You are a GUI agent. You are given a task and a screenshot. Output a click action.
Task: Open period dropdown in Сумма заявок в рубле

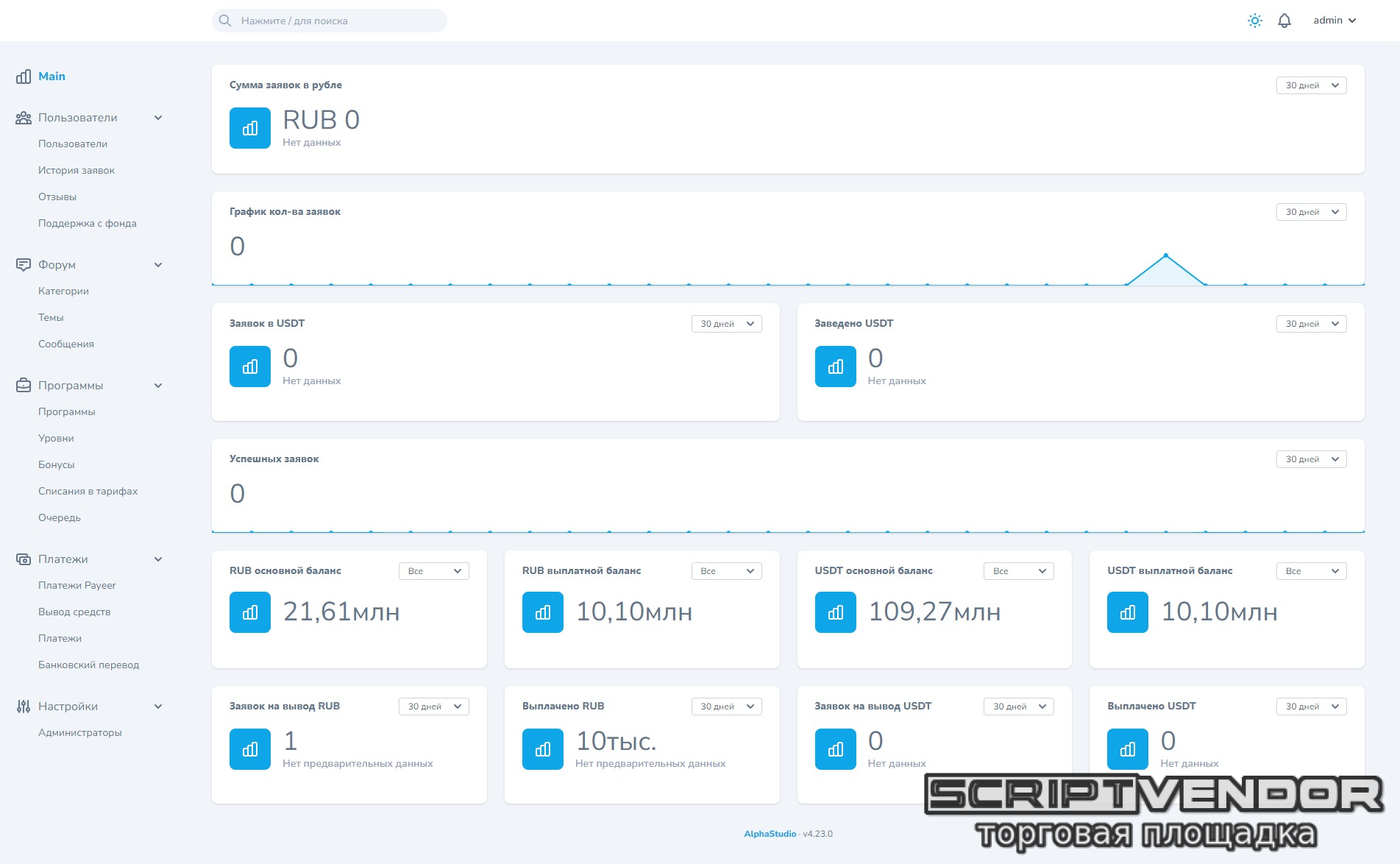[x=1311, y=85]
